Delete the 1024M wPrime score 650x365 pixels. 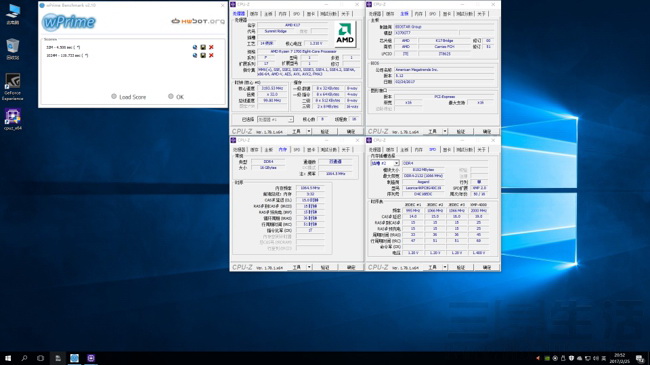tap(211, 55)
